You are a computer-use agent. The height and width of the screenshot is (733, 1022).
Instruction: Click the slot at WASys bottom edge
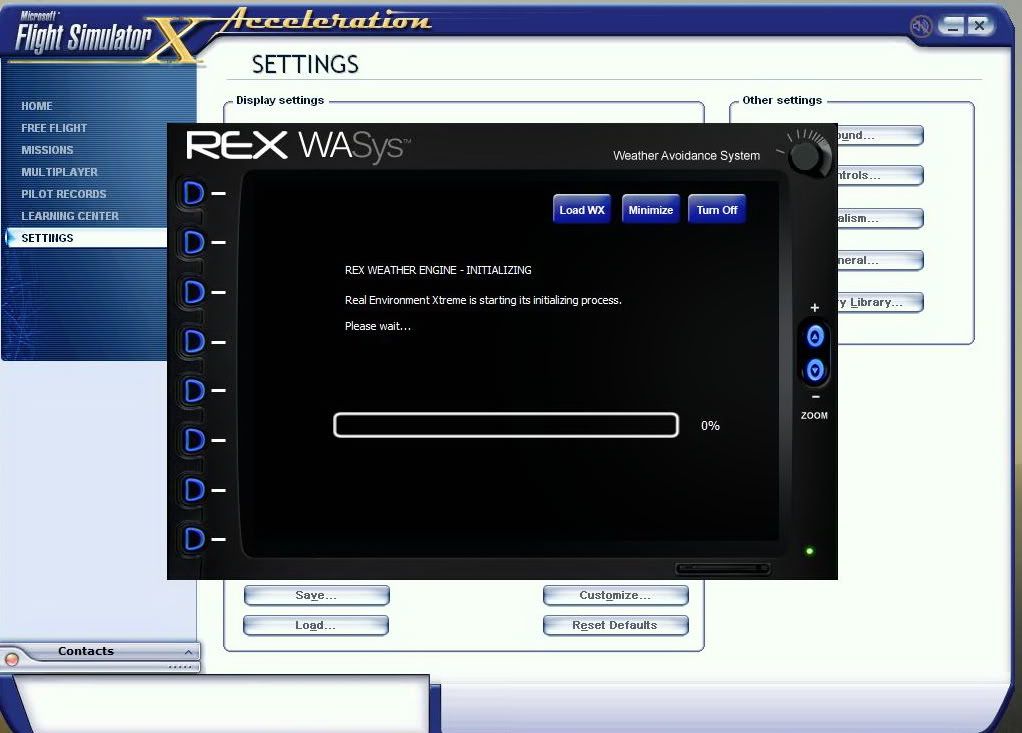[723, 569]
